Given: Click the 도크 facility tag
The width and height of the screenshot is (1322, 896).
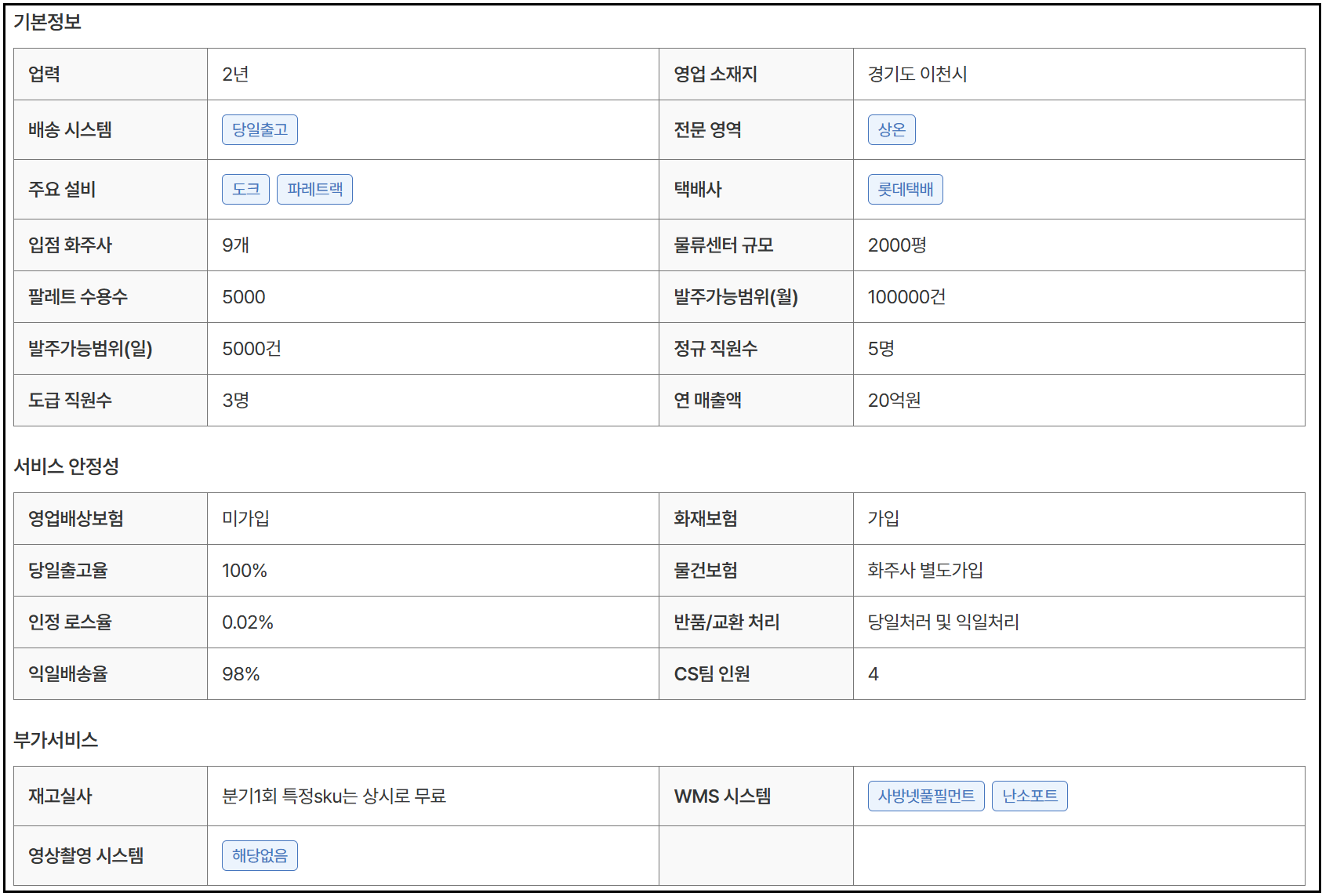Looking at the screenshot, I should pyautogui.click(x=245, y=190).
